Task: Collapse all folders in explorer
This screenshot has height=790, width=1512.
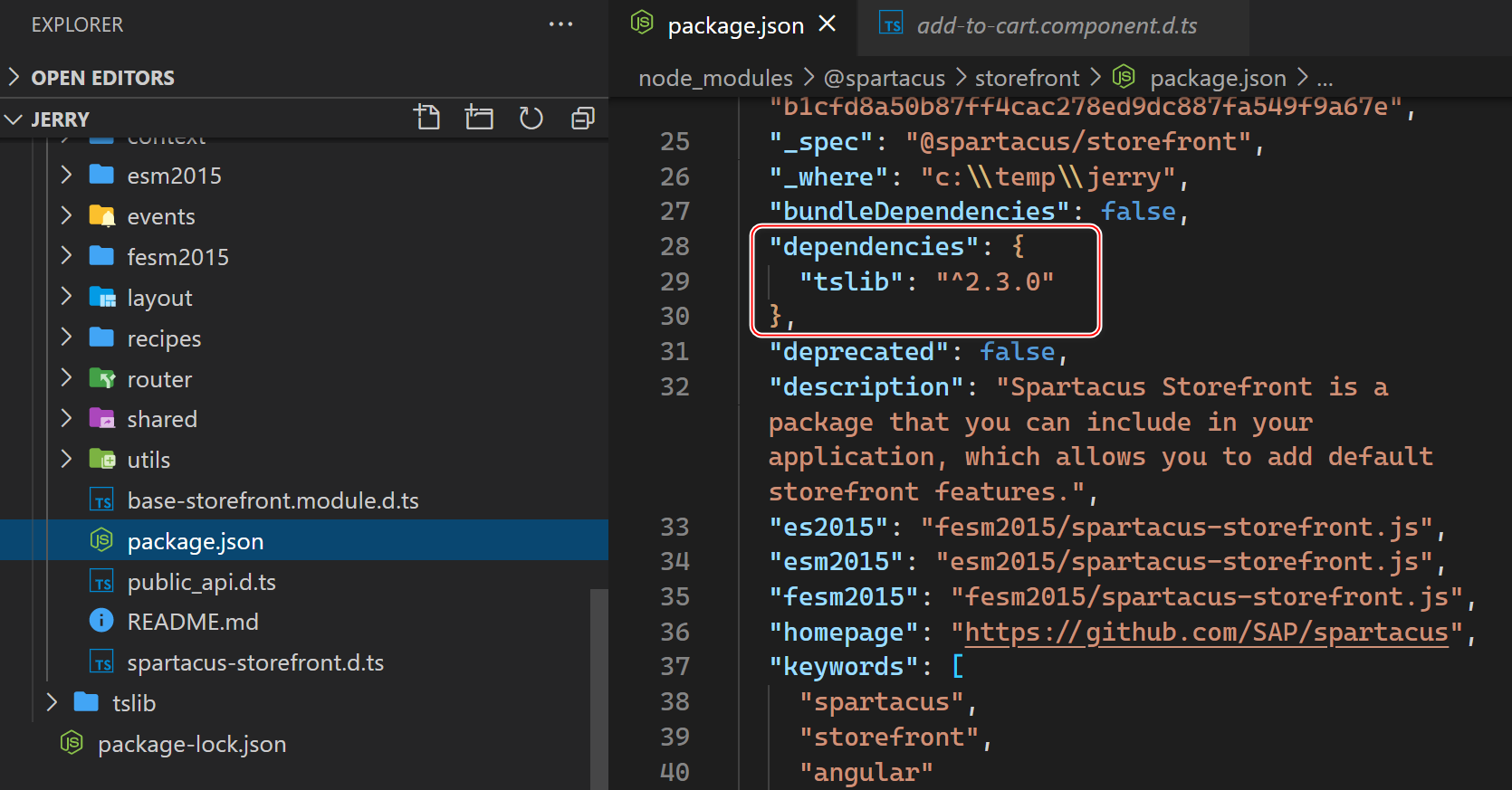Action: click(x=583, y=118)
